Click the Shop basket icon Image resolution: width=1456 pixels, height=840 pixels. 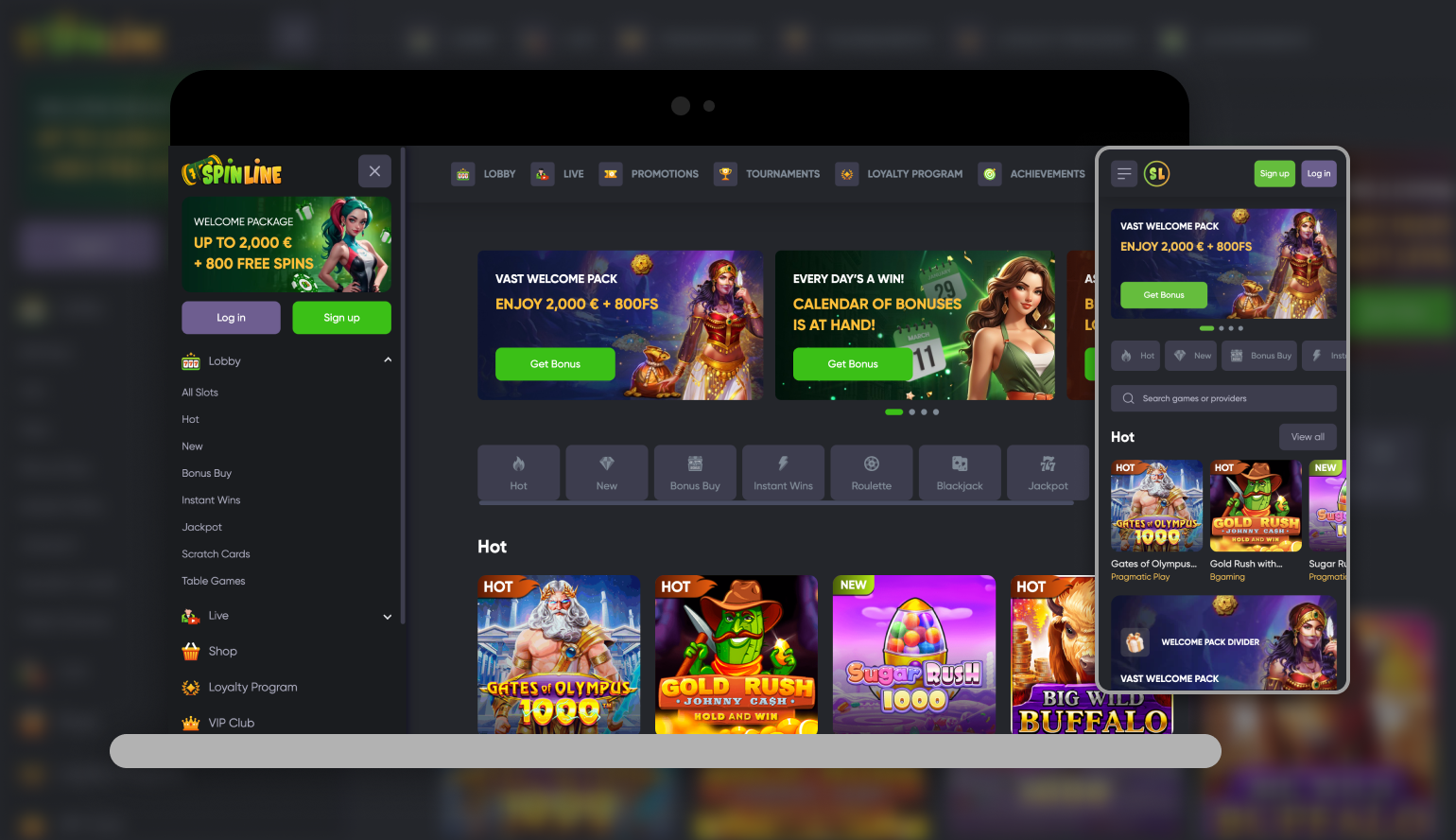pyautogui.click(x=191, y=651)
